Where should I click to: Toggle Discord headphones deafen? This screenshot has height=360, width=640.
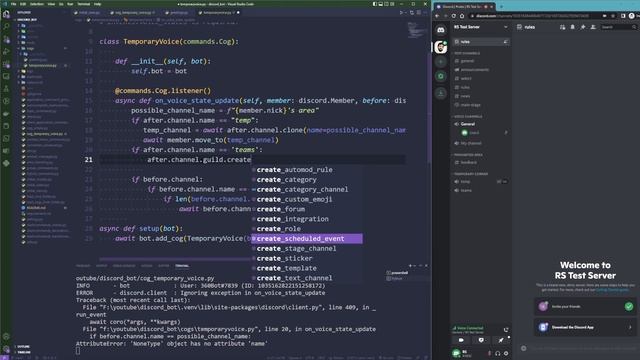tap(498, 353)
